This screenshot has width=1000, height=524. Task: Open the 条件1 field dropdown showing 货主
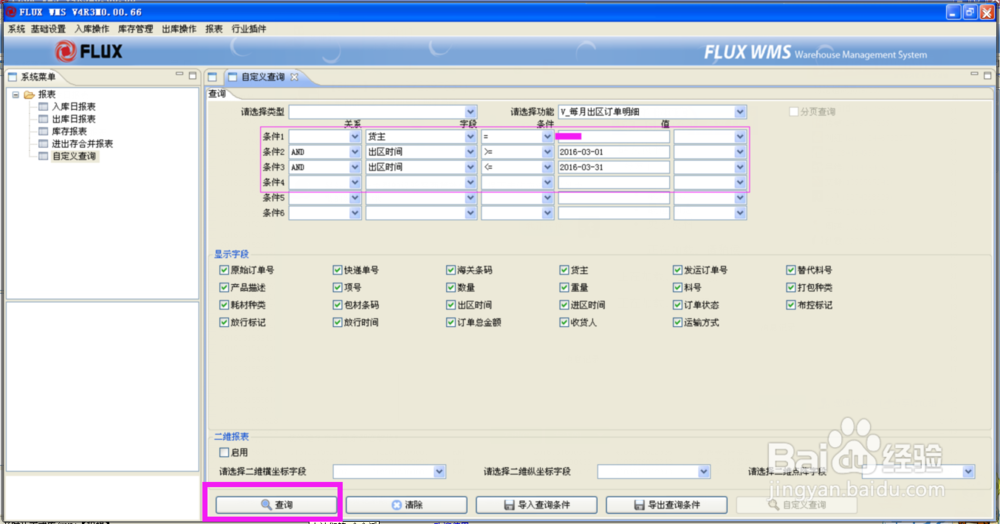470,136
